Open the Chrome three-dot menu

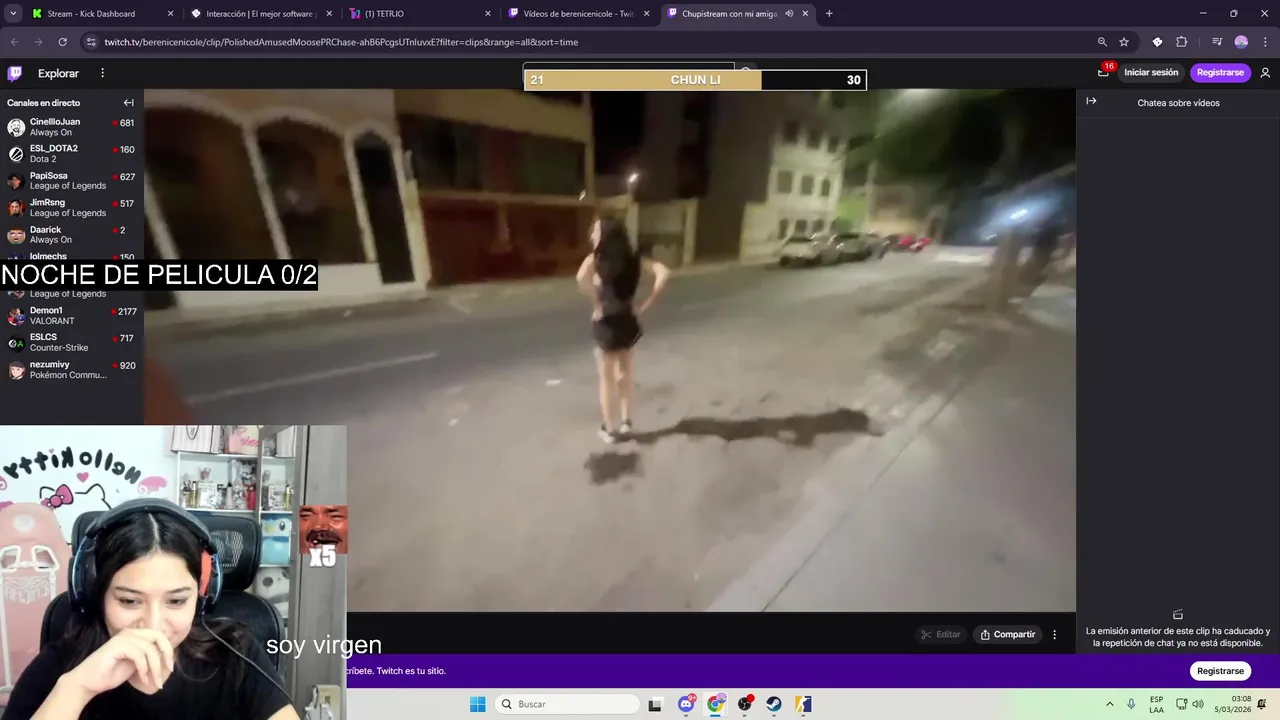(x=1265, y=42)
